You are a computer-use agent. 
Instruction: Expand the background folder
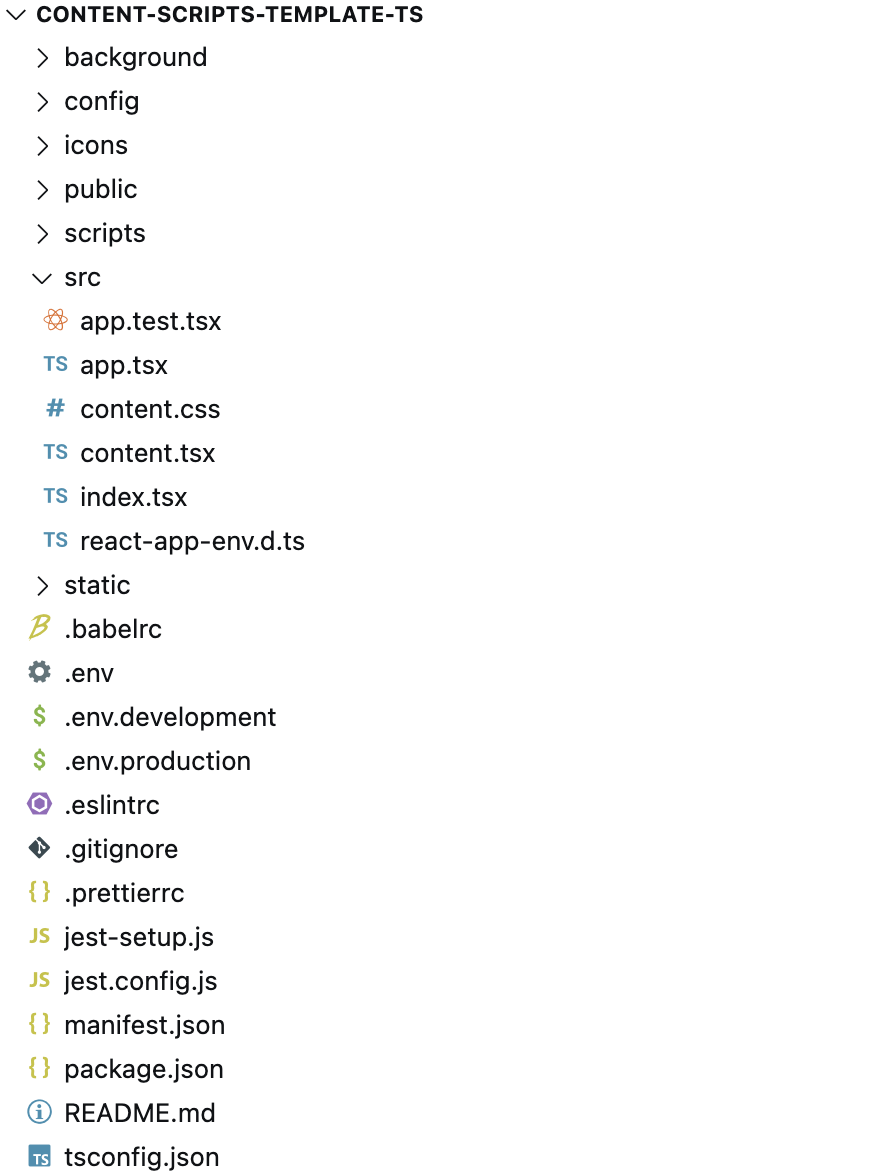tap(42, 58)
